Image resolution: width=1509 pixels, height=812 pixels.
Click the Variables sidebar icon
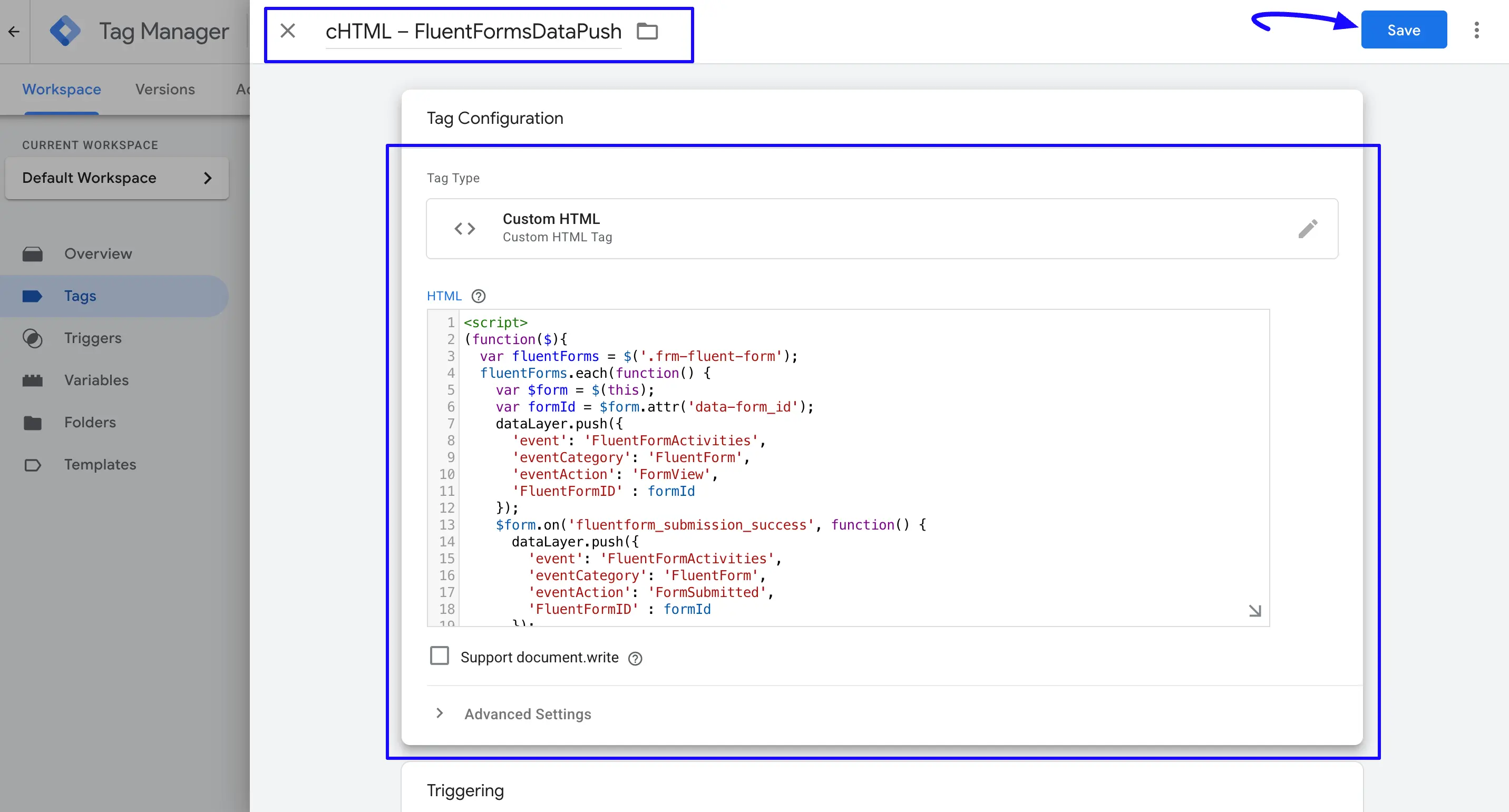pos(32,380)
